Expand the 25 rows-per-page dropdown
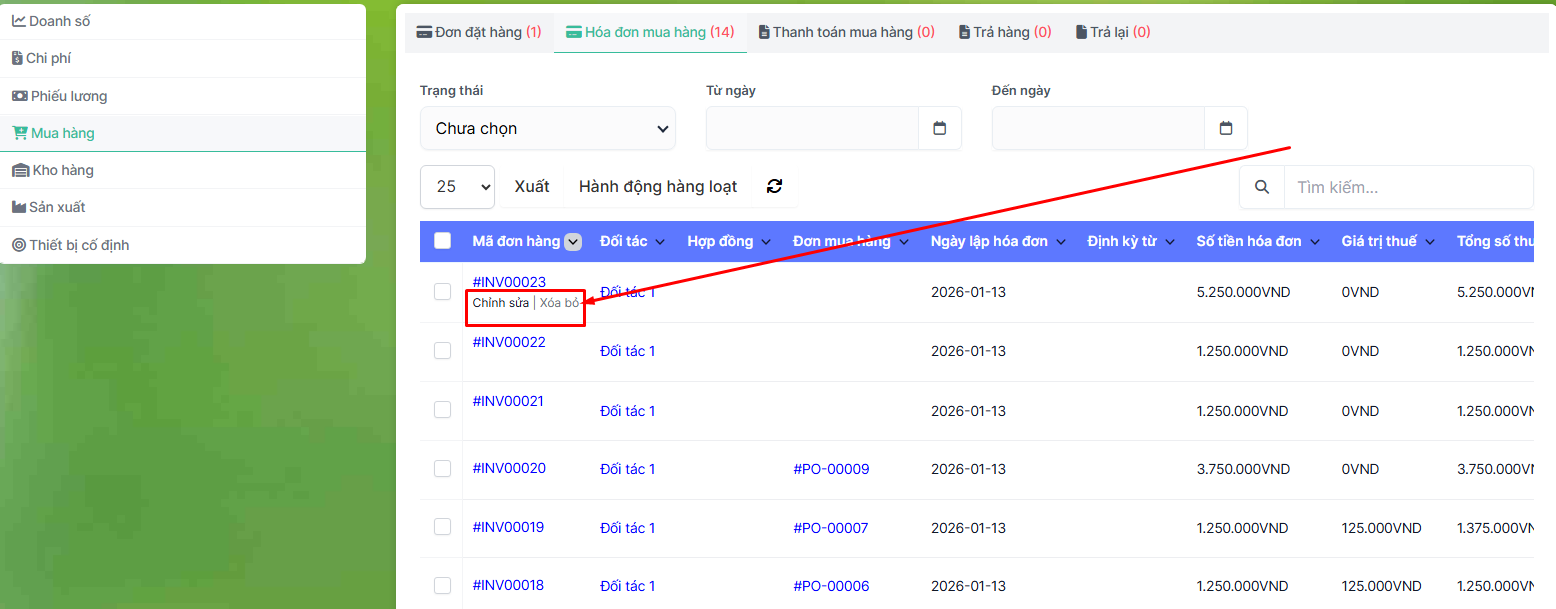The width and height of the screenshot is (1556, 609). pyautogui.click(x=458, y=186)
